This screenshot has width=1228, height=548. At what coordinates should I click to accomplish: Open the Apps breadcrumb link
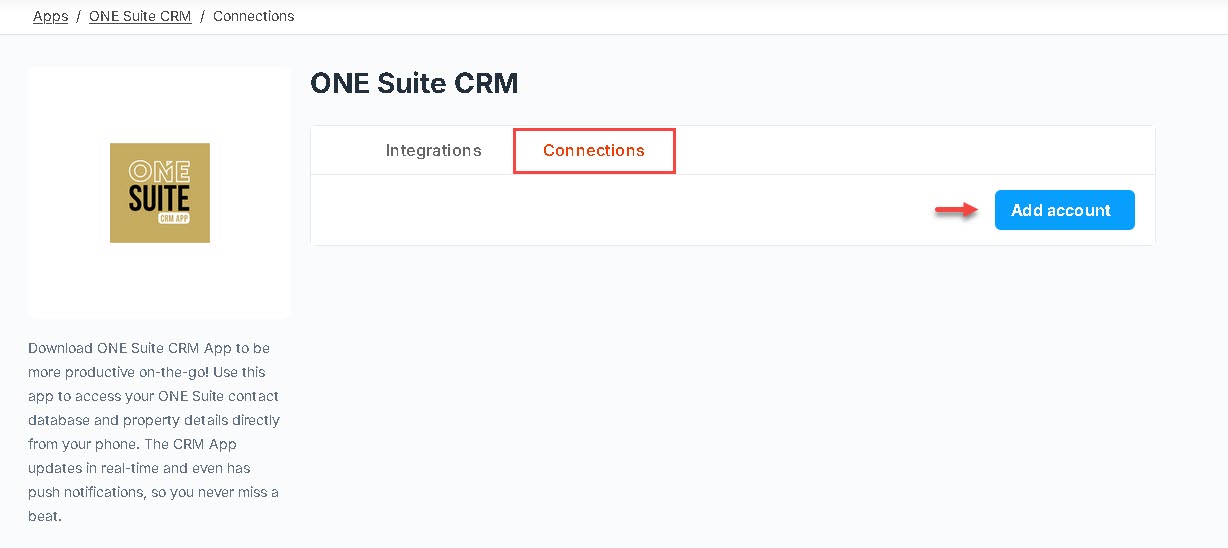50,16
